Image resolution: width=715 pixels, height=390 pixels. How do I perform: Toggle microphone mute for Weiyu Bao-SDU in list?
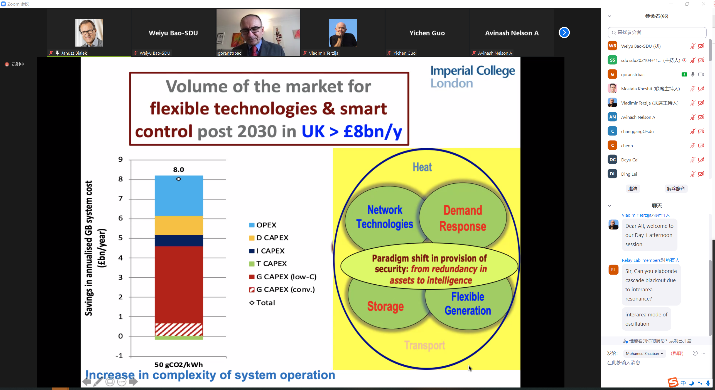[692, 46]
